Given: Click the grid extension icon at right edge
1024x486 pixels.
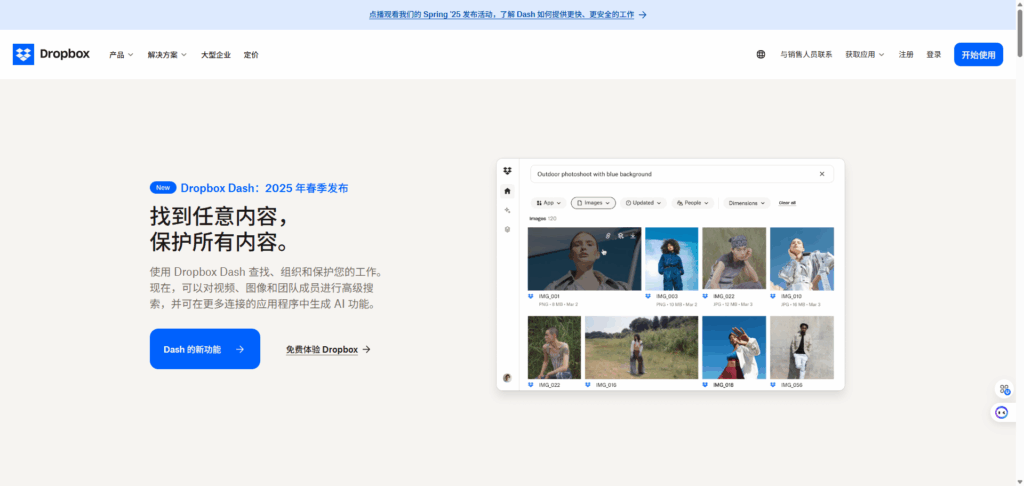Looking at the screenshot, I should (1004, 389).
